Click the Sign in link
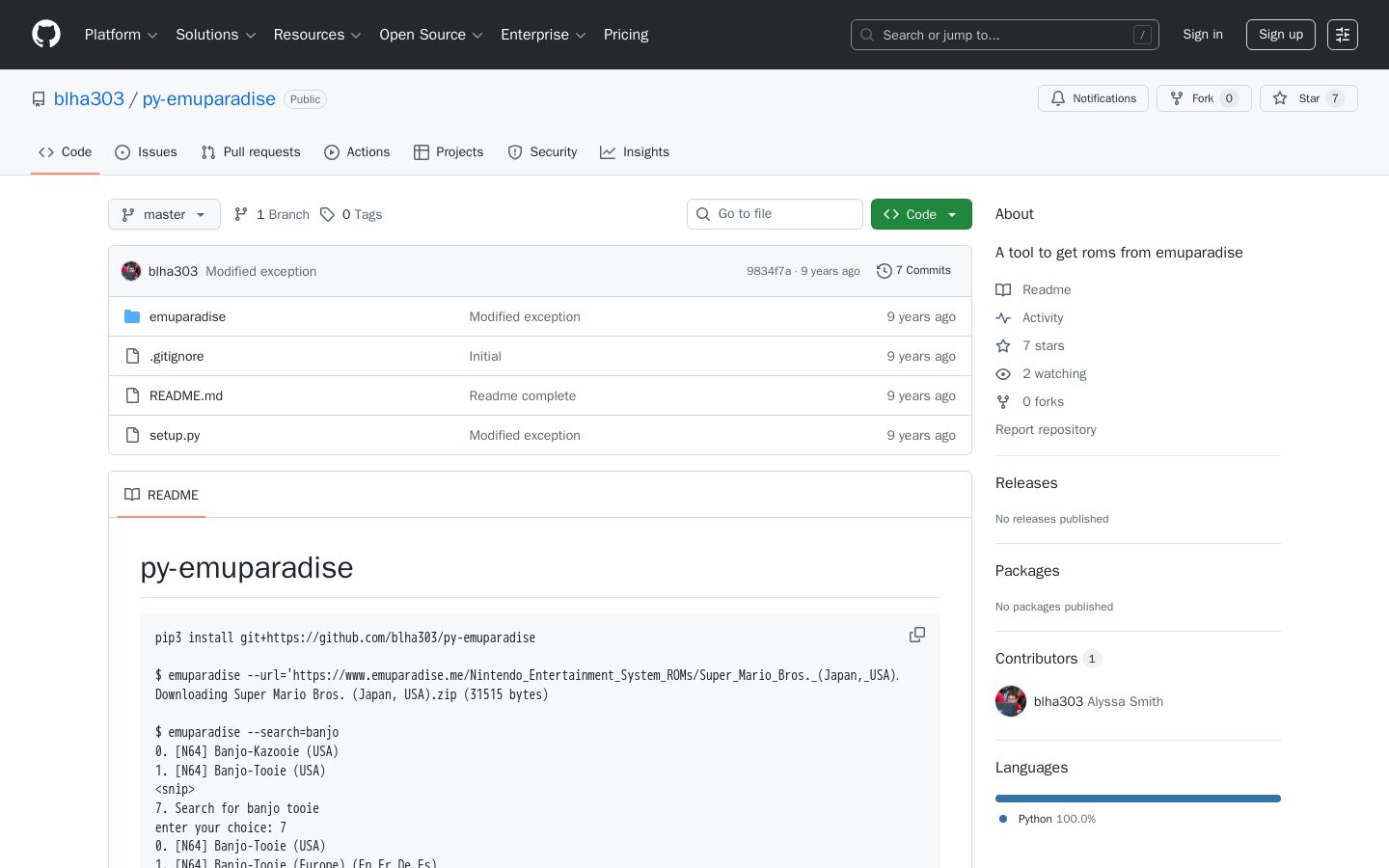This screenshot has width=1389, height=868. [1203, 35]
